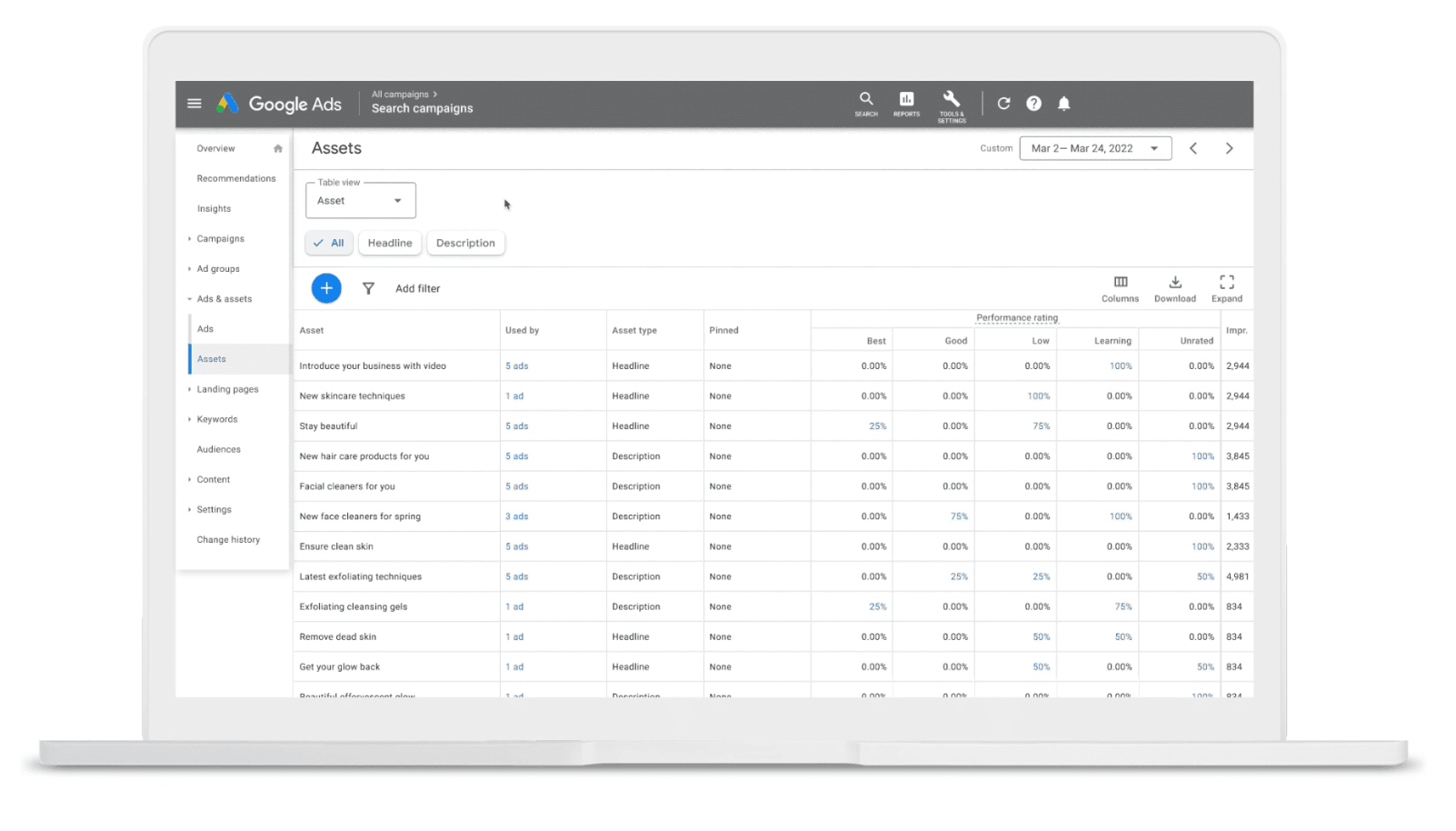Go to Recommendations in sidebar
Viewport: 1456px width, 831px height.
pos(236,179)
